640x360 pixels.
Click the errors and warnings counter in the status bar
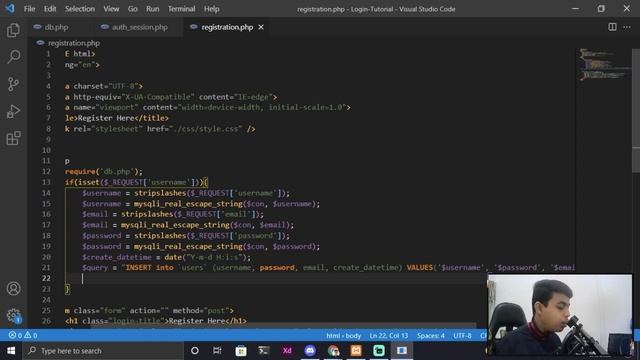tap(23, 335)
